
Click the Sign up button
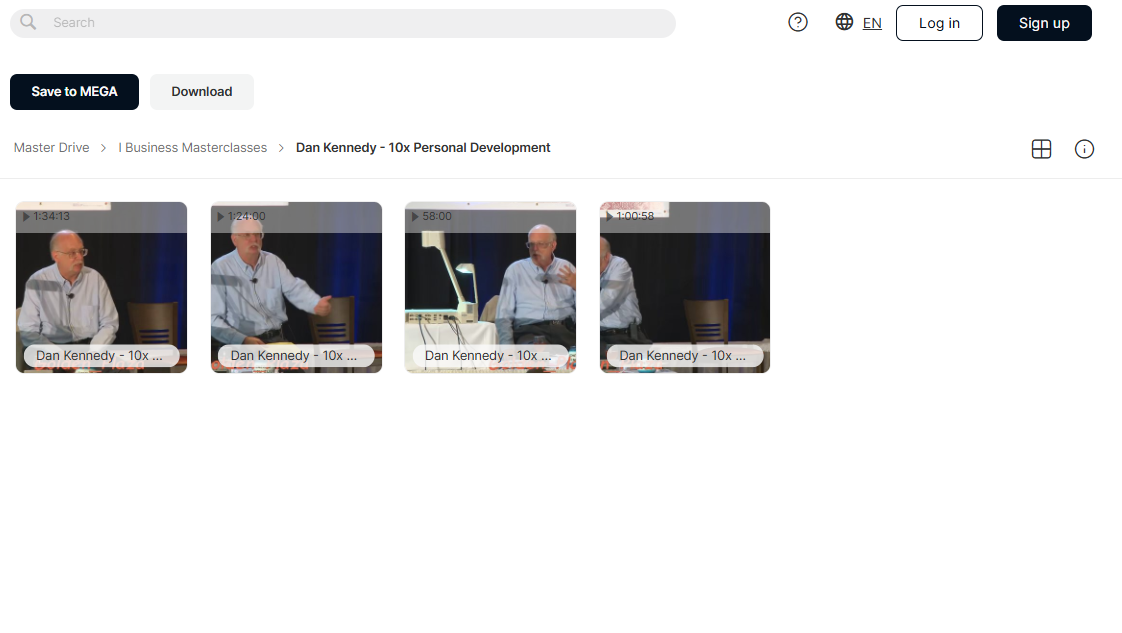point(1044,23)
